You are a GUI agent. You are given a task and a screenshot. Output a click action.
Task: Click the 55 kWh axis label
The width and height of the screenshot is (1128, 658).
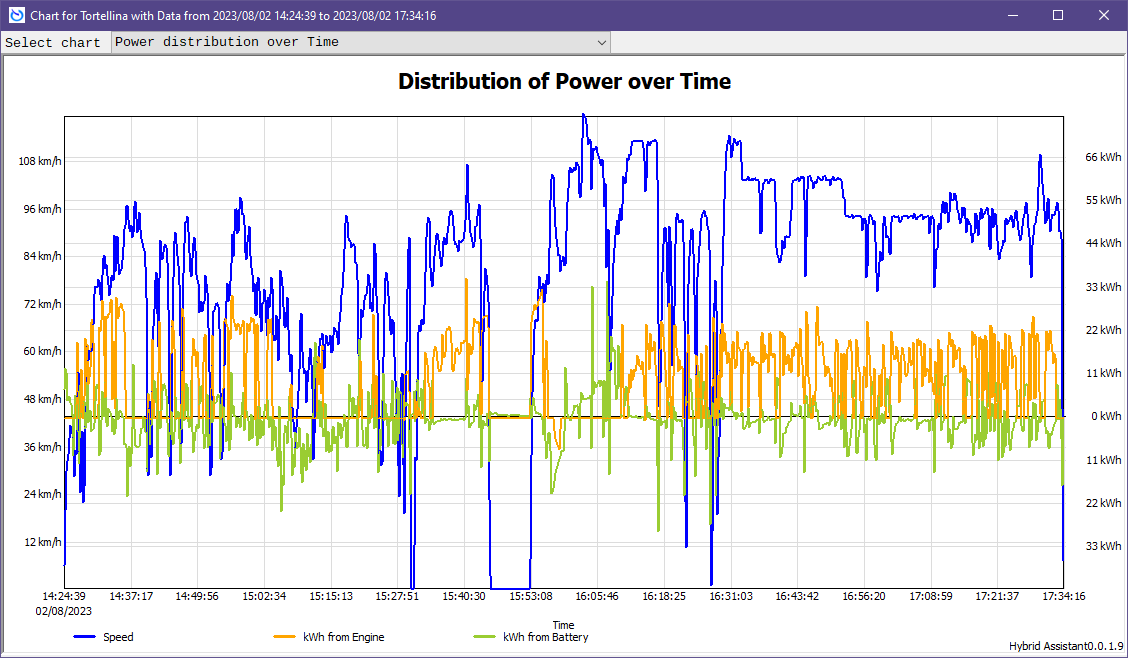[x=1104, y=200]
